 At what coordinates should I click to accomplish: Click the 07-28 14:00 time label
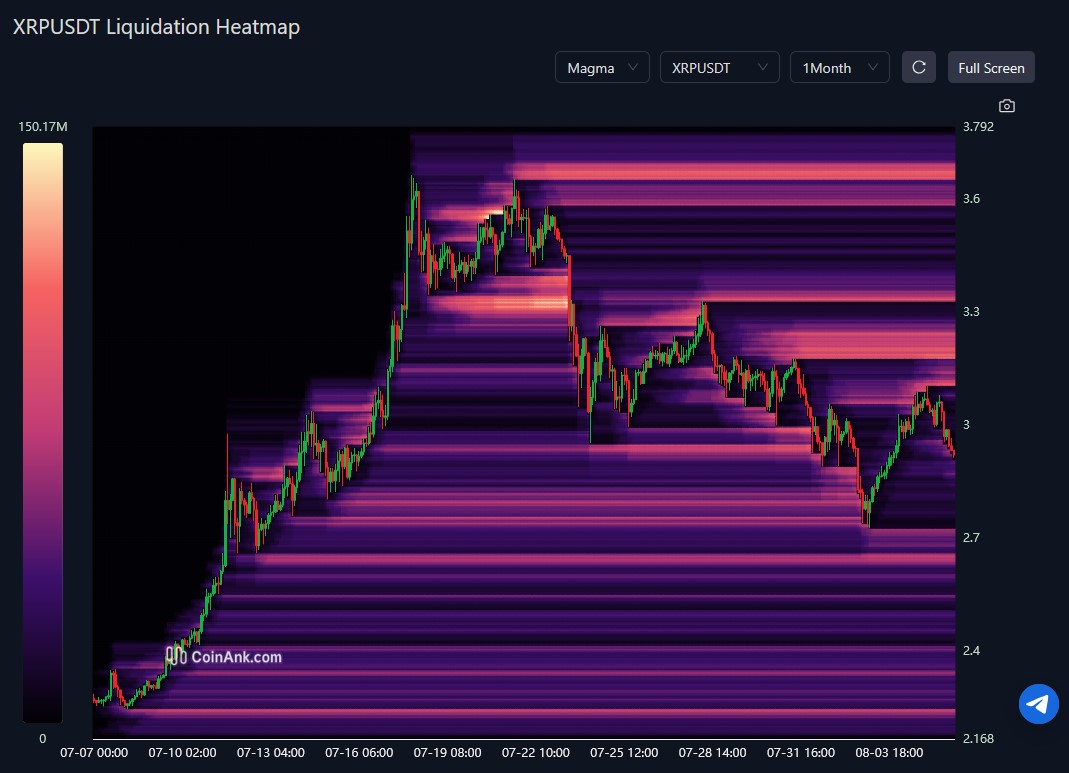[712, 753]
